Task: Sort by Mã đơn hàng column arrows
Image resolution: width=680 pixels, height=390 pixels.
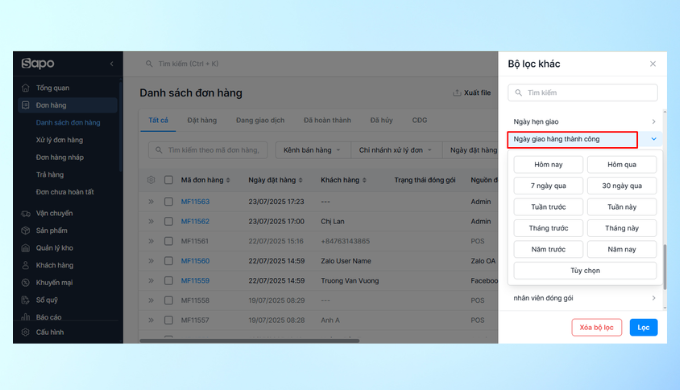Action: [x=228, y=180]
